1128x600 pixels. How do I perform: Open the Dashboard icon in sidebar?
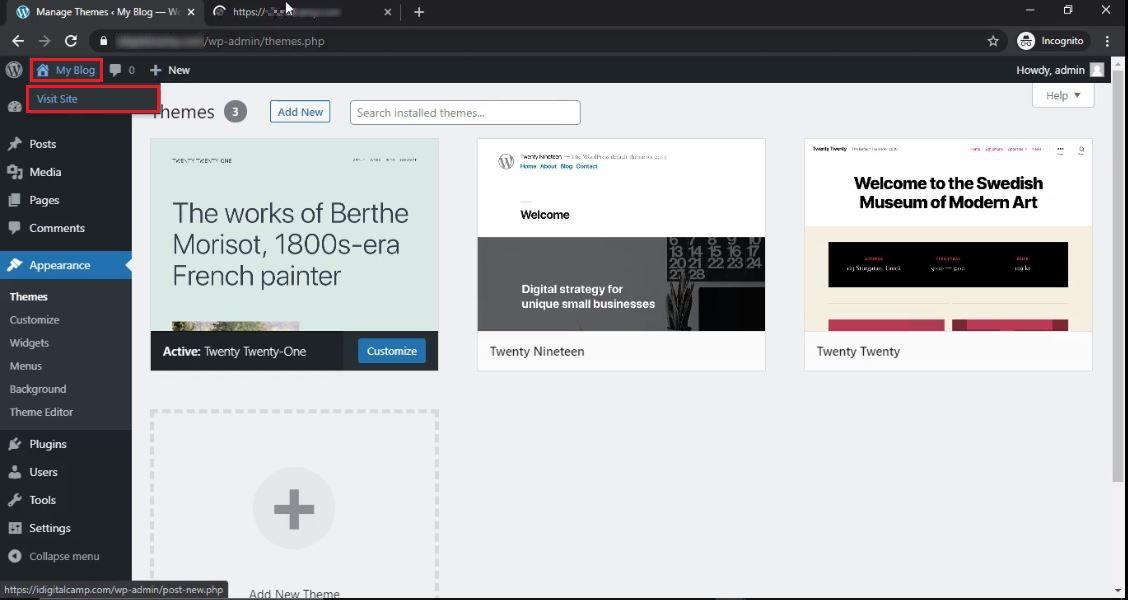click(14, 106)
